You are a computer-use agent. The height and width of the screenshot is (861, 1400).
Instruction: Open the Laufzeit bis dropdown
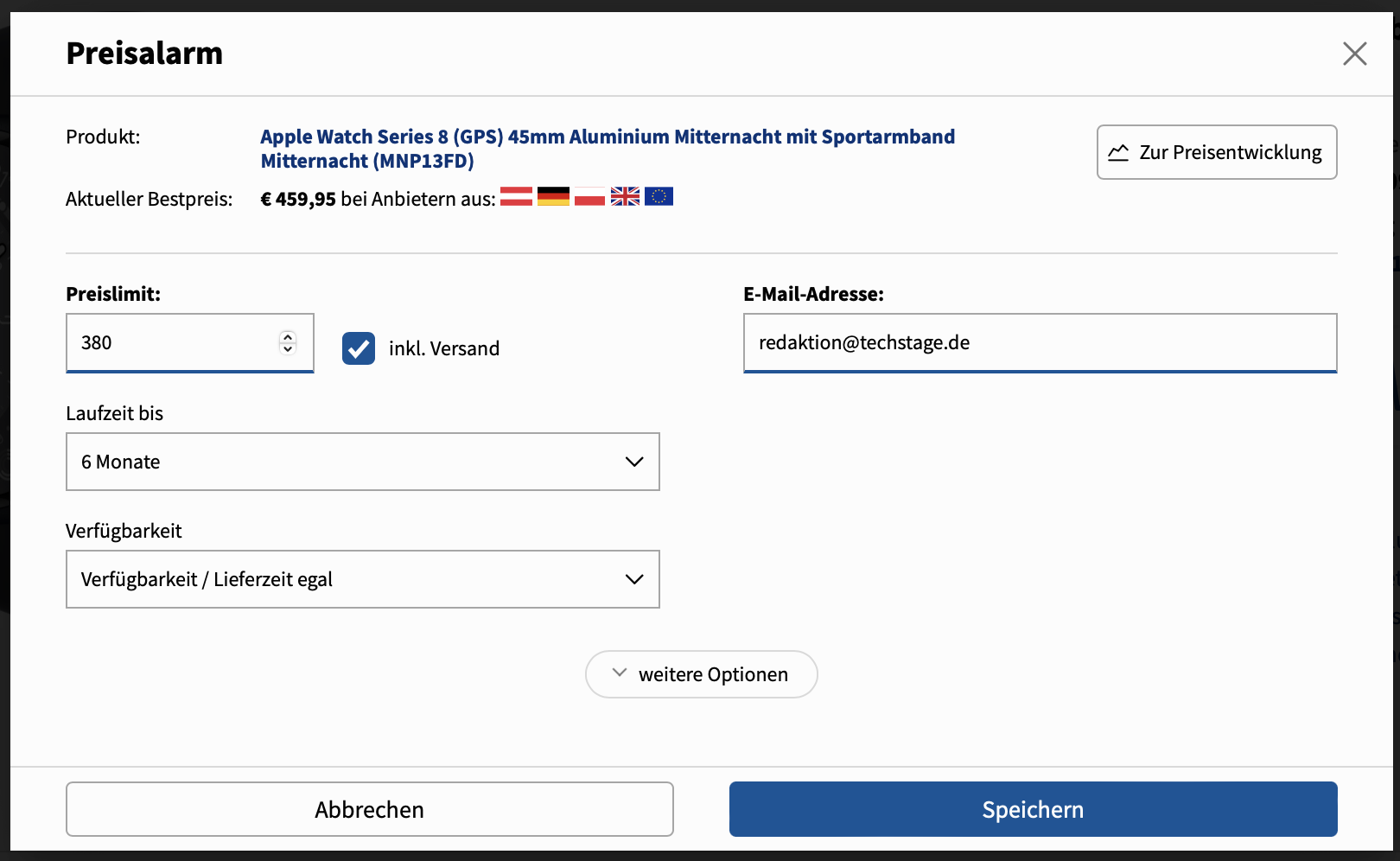(363, 462)
